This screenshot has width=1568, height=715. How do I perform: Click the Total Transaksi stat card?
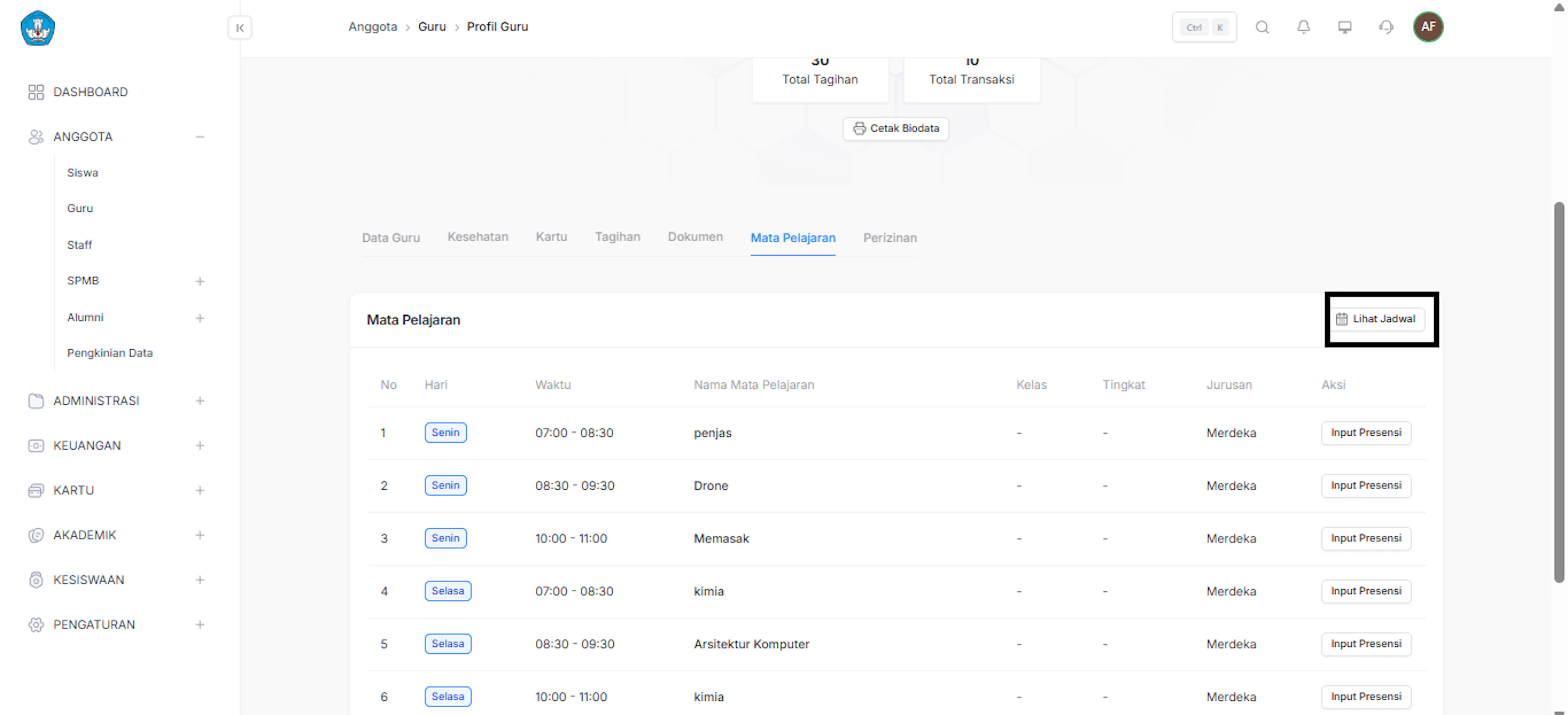pos(971,80)
